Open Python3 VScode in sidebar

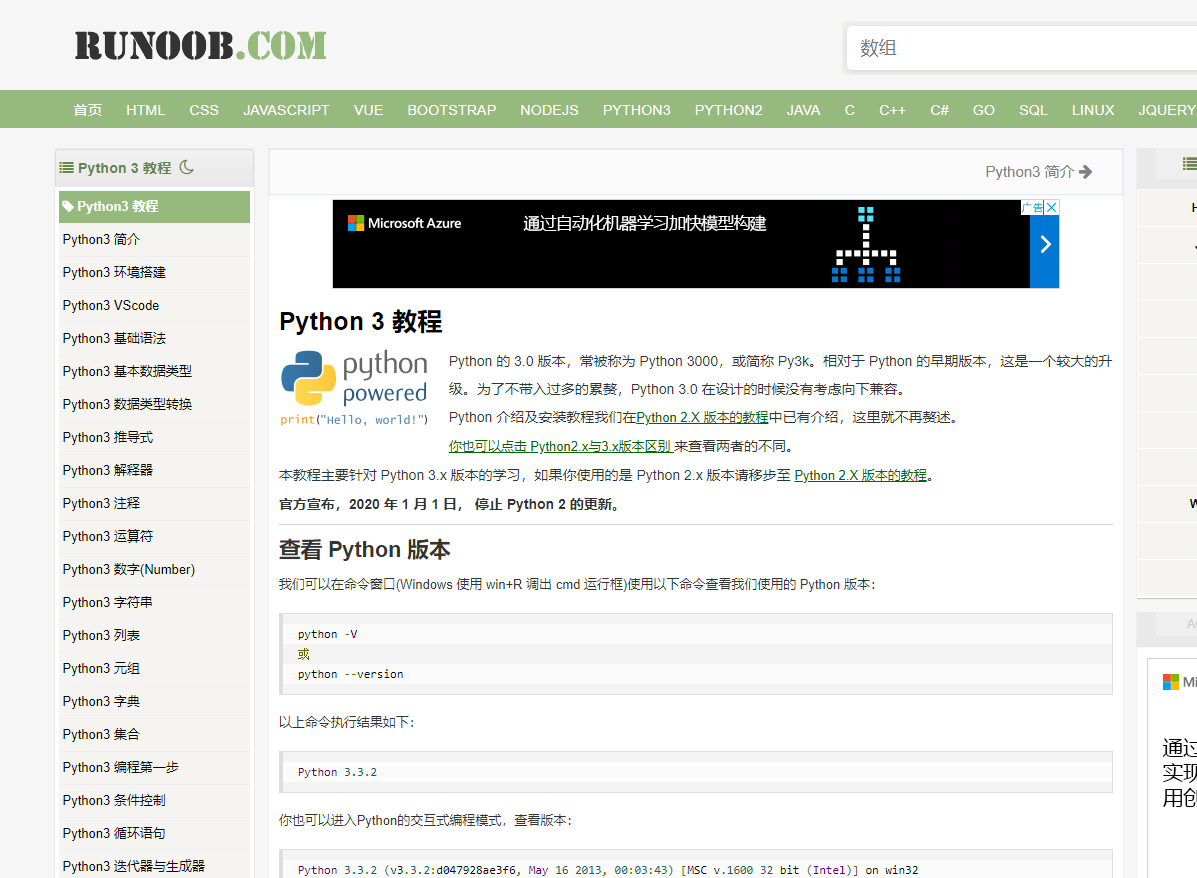[154, 305]
